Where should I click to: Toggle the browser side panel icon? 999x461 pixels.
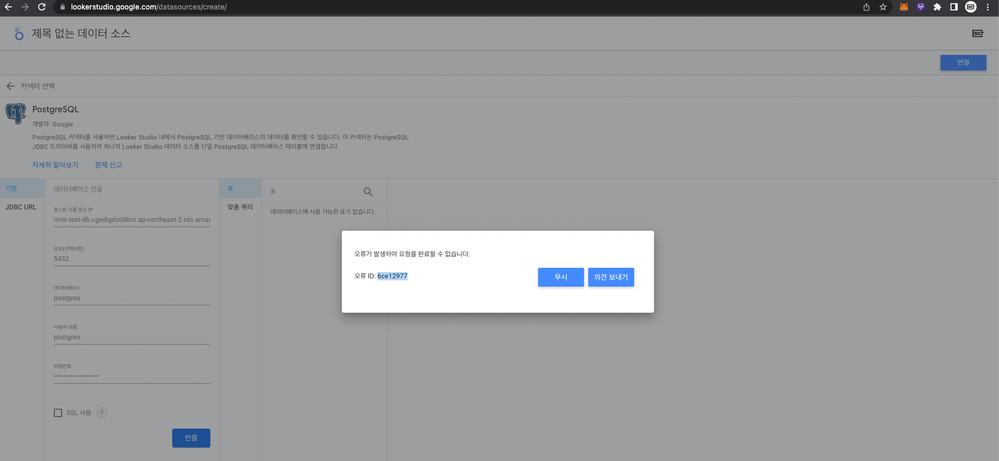pos(954,7)
